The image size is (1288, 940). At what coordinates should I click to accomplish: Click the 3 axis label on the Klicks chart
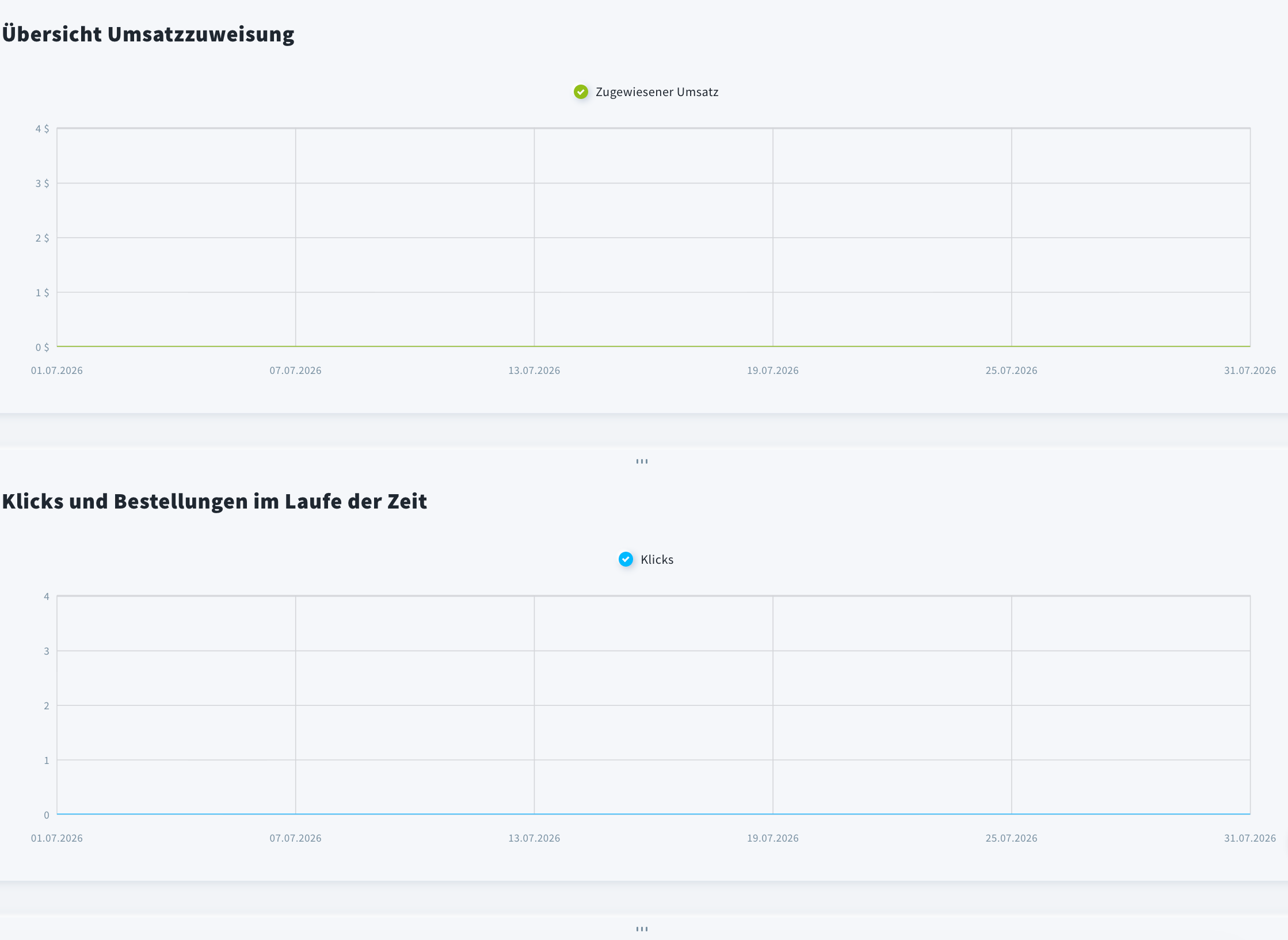point(47,651)
